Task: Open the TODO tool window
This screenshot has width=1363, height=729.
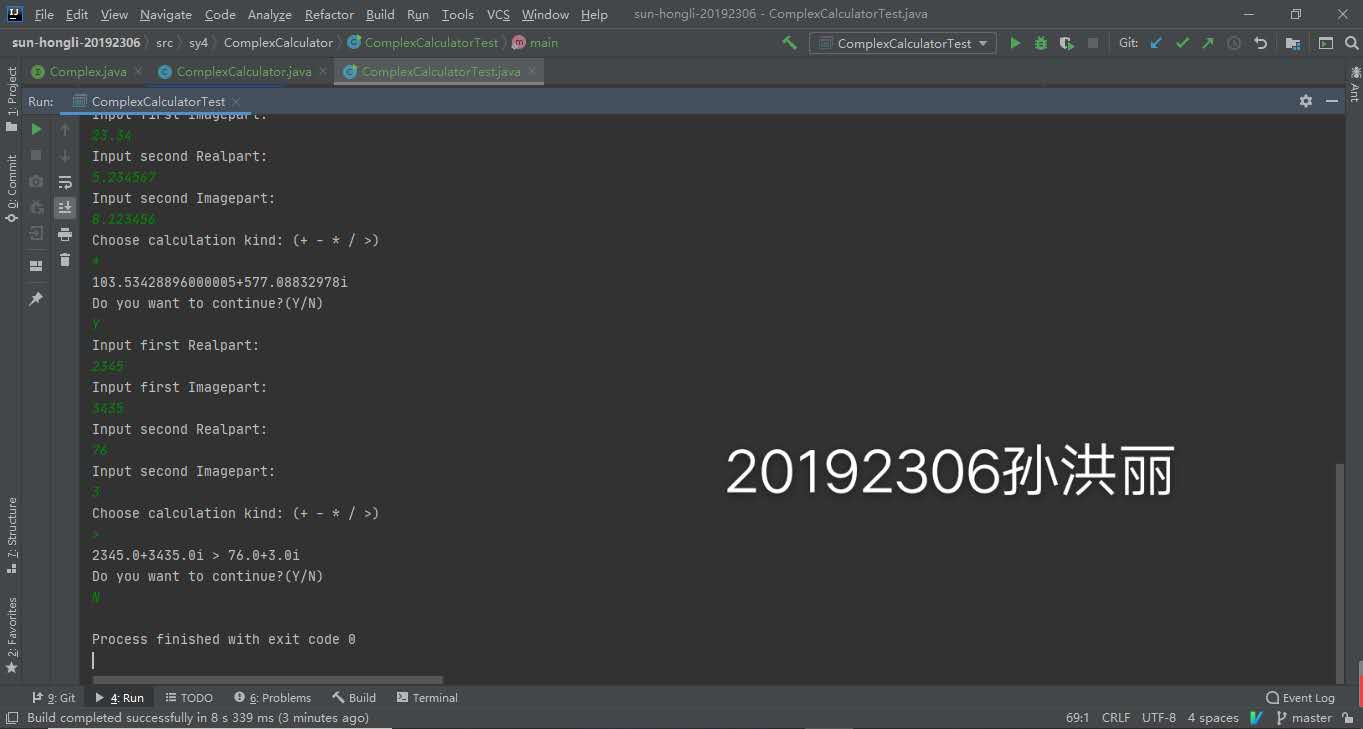Action: tap(189, 698)
